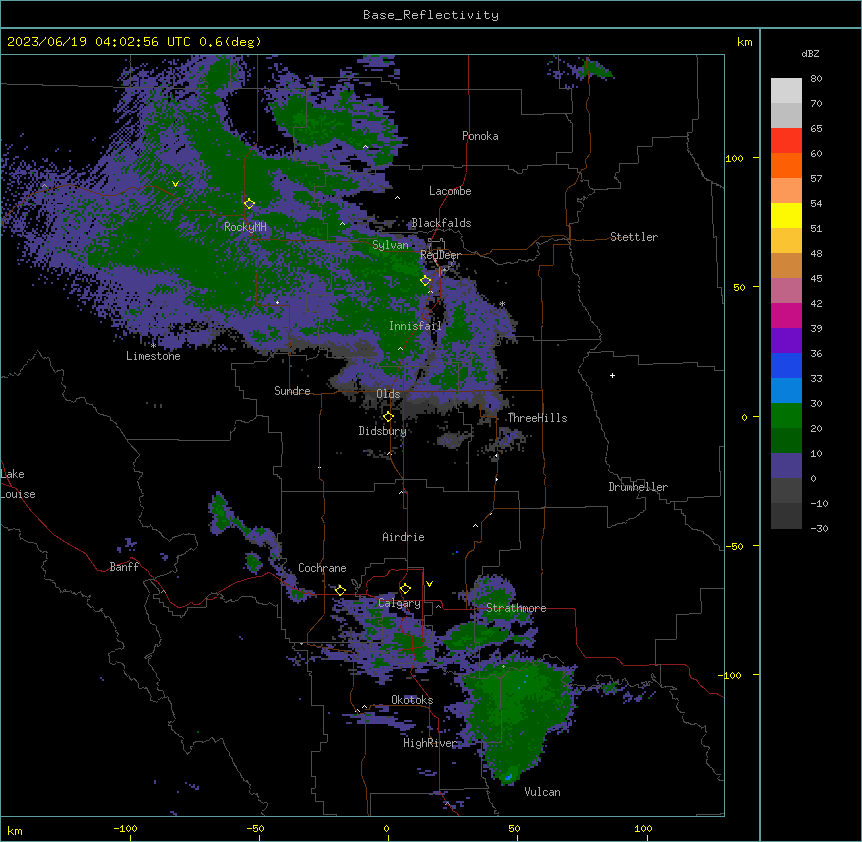Click the 100 km label on right axis
This screenshot has height=842, width=862.
(734, 158)
